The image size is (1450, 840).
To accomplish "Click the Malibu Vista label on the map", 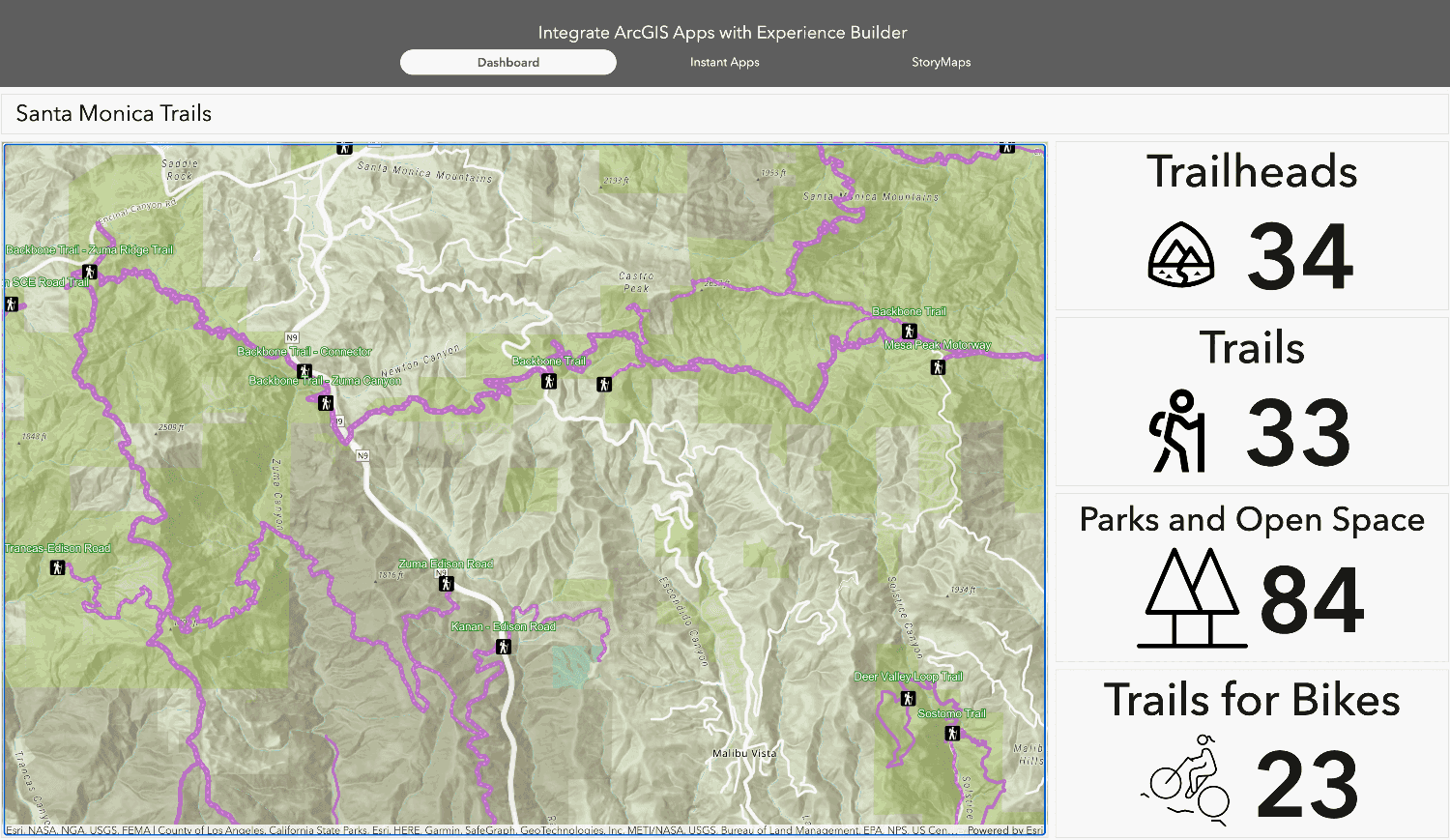I will (743, 753).
